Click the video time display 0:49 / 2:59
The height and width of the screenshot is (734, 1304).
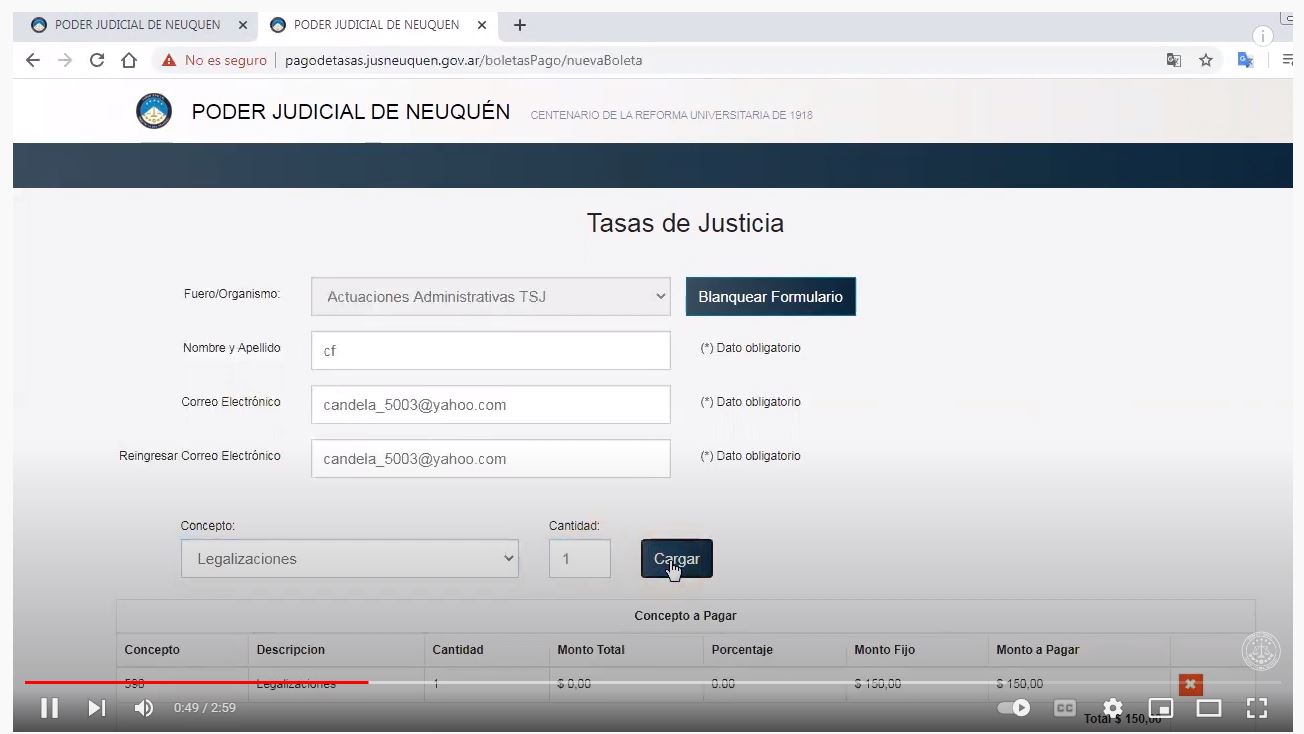click(x=205, y=708)
